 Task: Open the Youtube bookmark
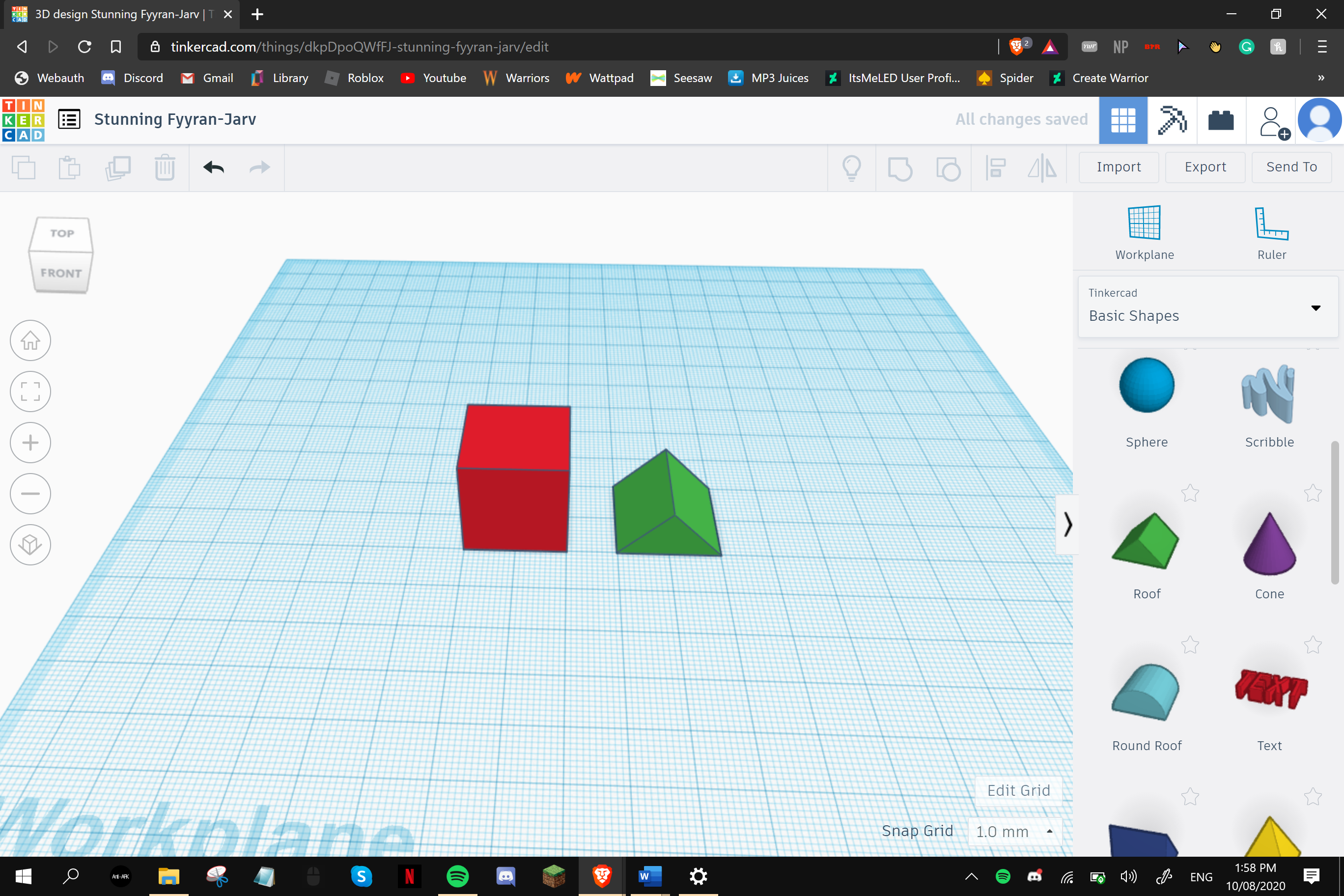click(434, 78)
